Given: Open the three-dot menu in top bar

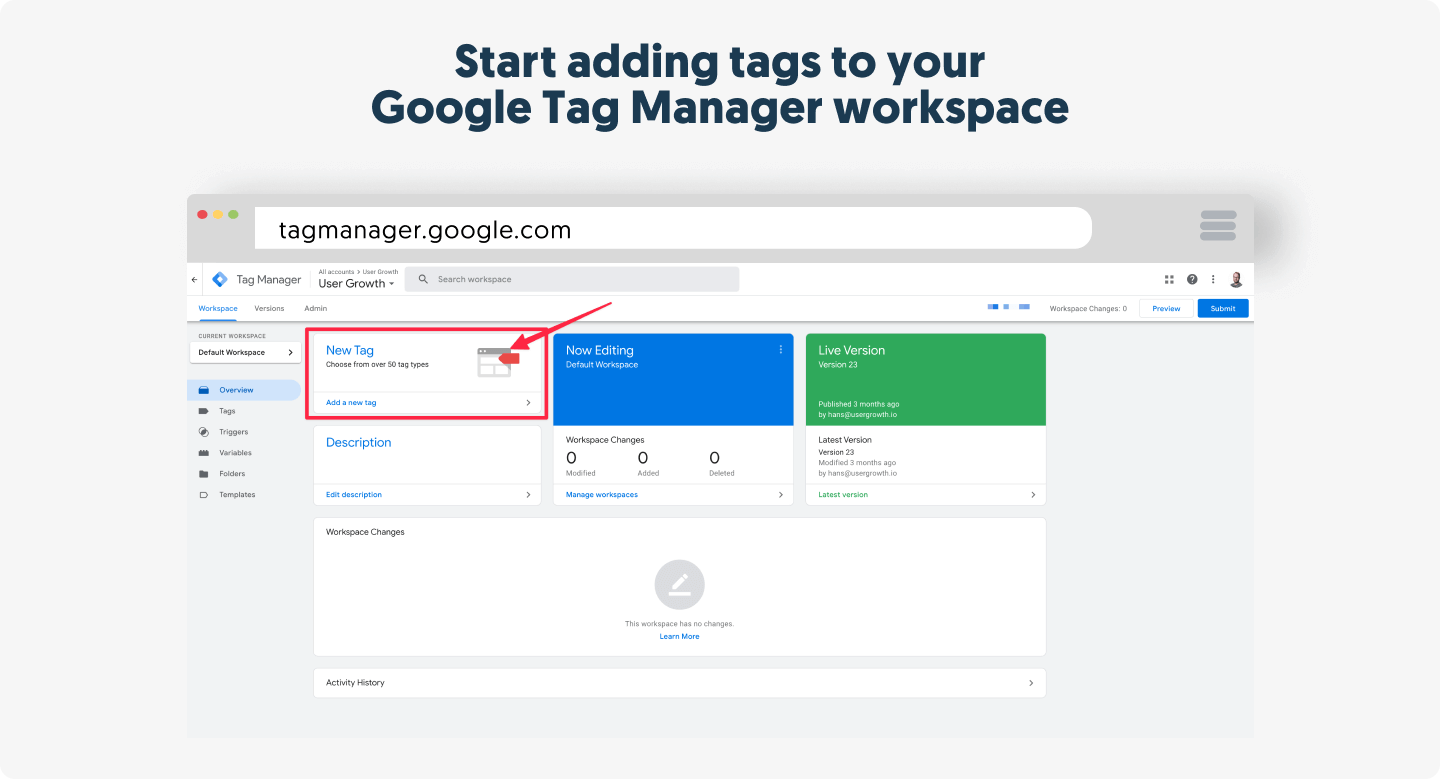Looking at the screenshot, I should (x=1213, y=280).
